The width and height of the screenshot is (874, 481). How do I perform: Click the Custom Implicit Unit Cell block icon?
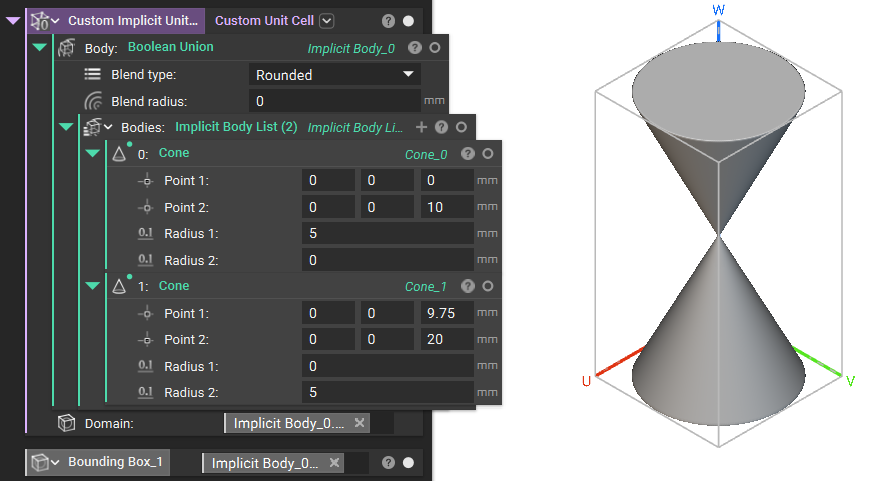(x=40, y=21)
